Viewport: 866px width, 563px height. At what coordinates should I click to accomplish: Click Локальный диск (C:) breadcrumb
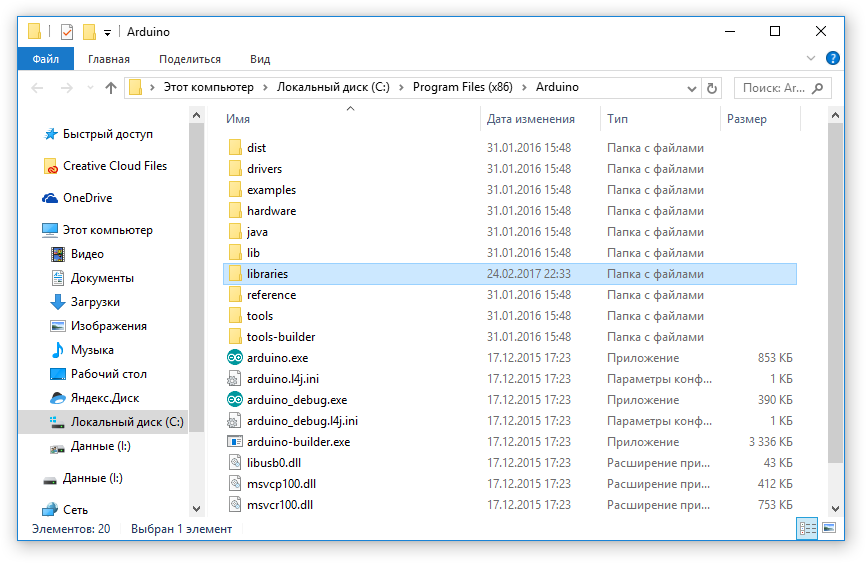pyautogui.click(x=333, y=87)
